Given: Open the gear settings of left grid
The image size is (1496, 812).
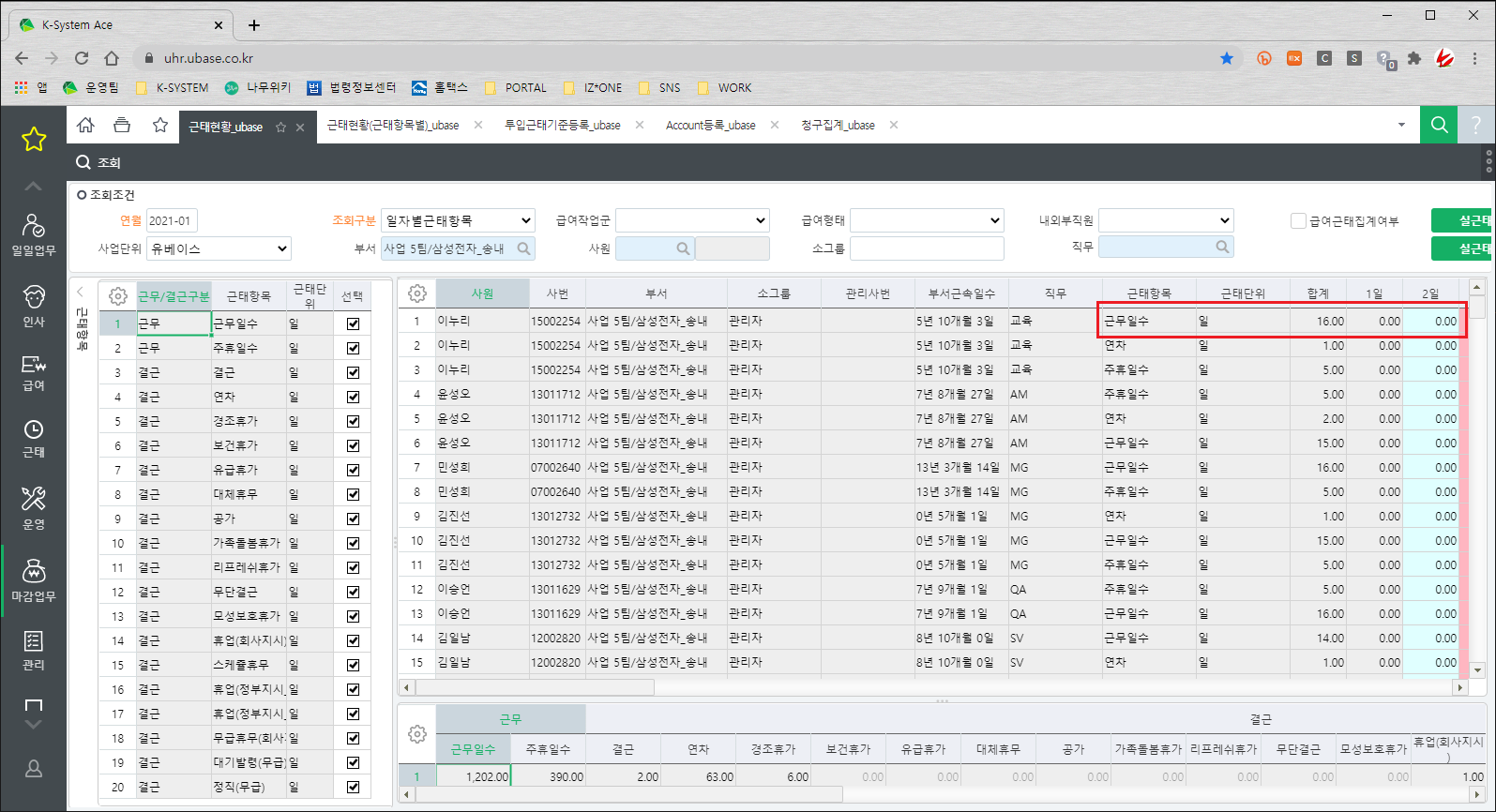Looking at the screenshot, I should [x=118, y=296].
